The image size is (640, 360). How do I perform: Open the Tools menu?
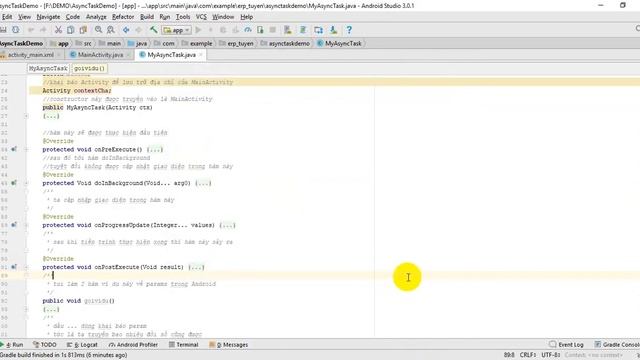tap(183, 17)
